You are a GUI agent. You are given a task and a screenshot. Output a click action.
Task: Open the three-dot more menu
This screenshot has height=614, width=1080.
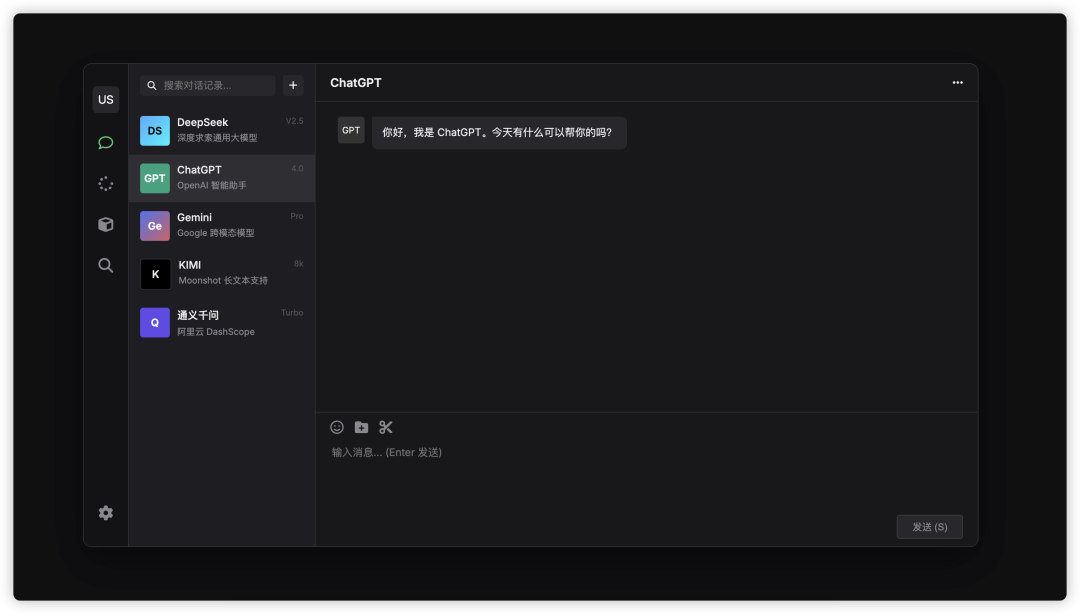pos(957,83)
